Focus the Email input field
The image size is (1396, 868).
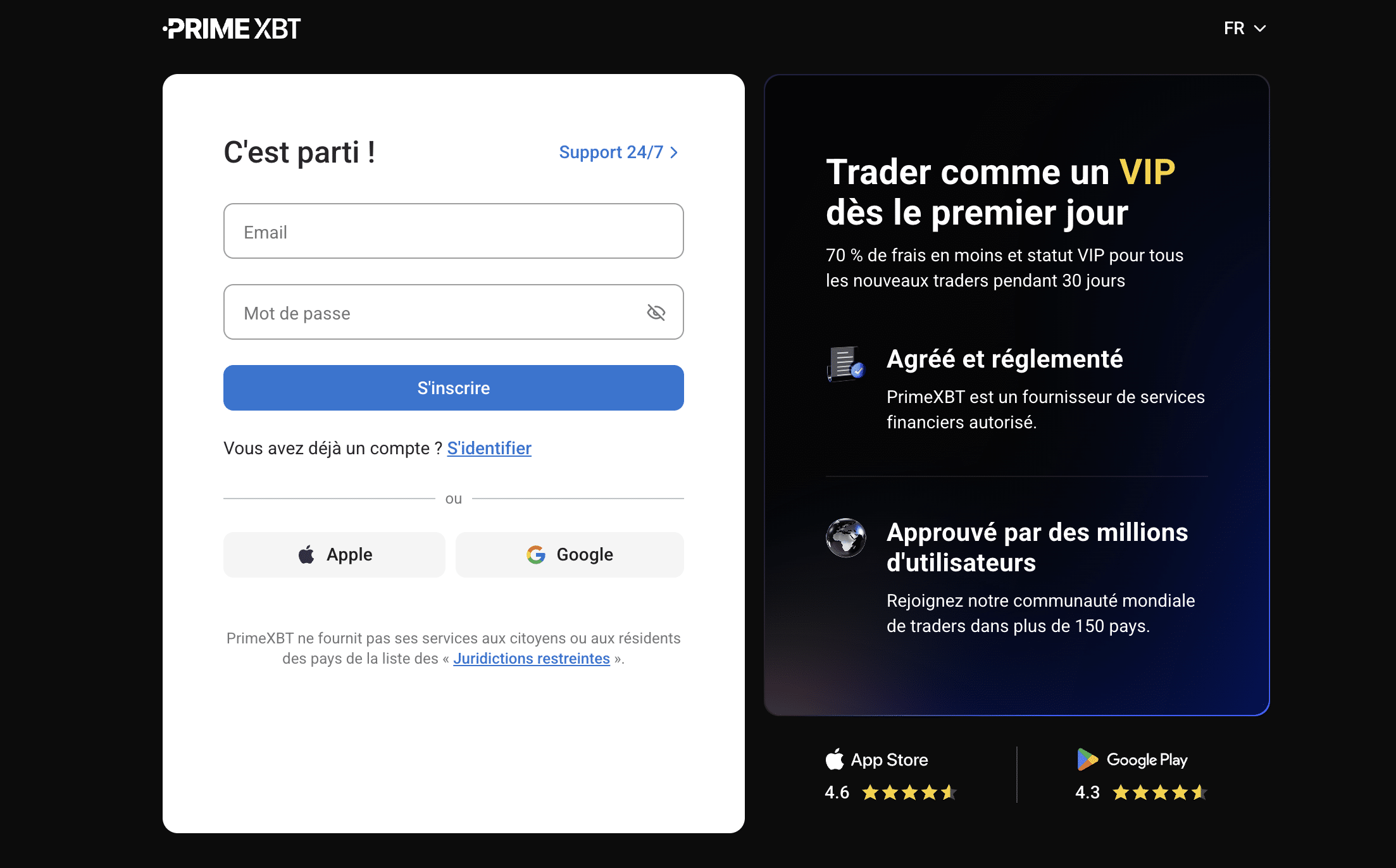coord(453,231)
